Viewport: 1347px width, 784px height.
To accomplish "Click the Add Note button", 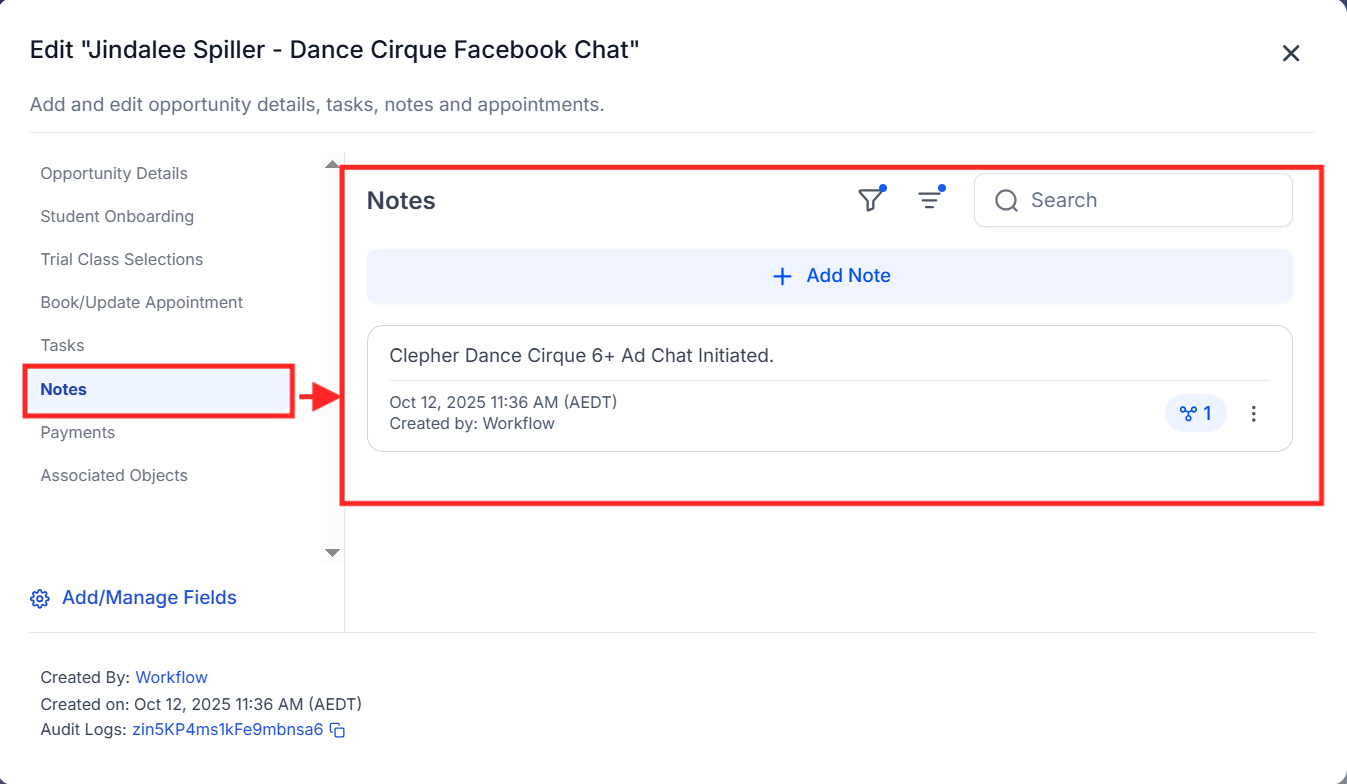I will 830,276.
